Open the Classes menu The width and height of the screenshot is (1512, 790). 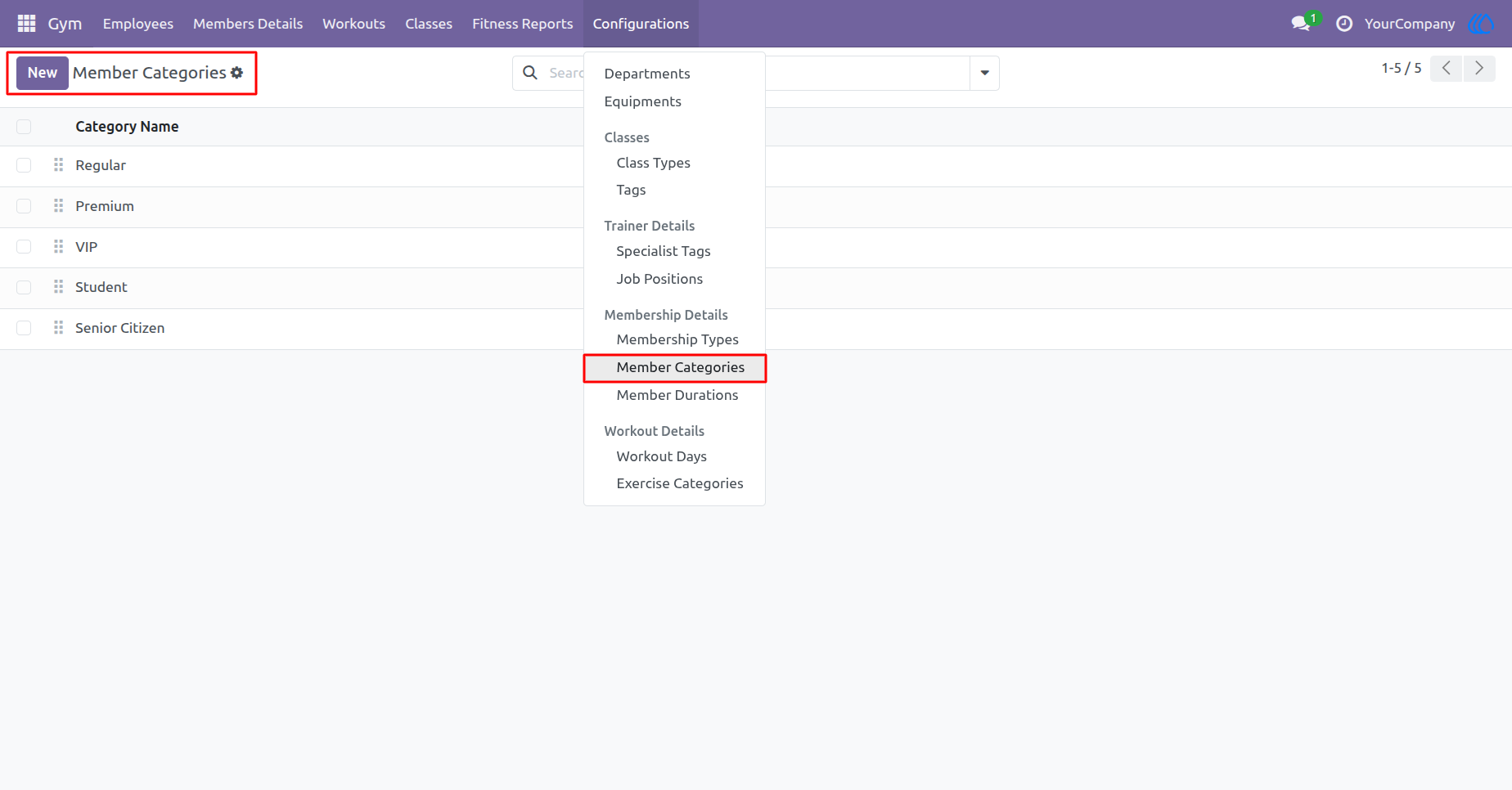(429, 24)
